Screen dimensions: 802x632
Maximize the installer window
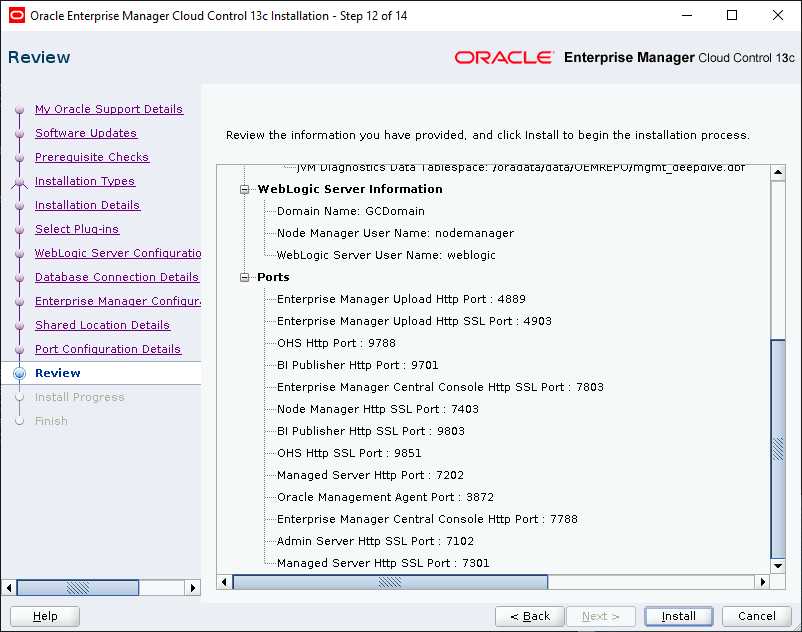(732, 15)
